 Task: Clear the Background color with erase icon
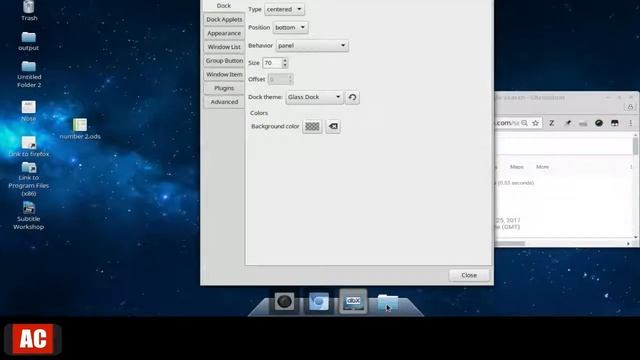[x=333, y=127]
